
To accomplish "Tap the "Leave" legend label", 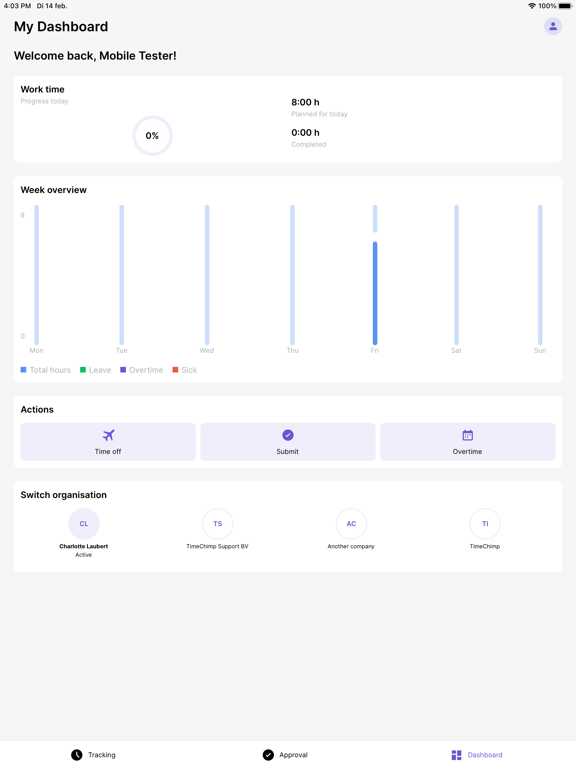I will [x=100, y=370].
